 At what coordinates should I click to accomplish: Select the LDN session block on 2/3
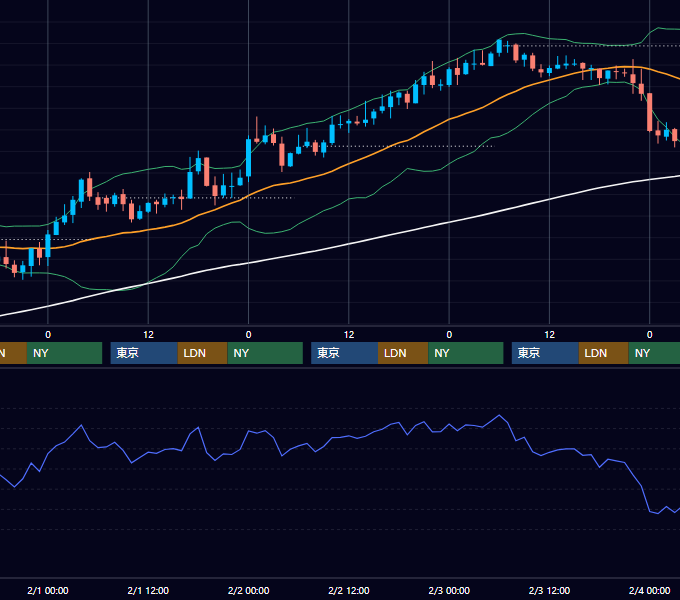point(604,353)
